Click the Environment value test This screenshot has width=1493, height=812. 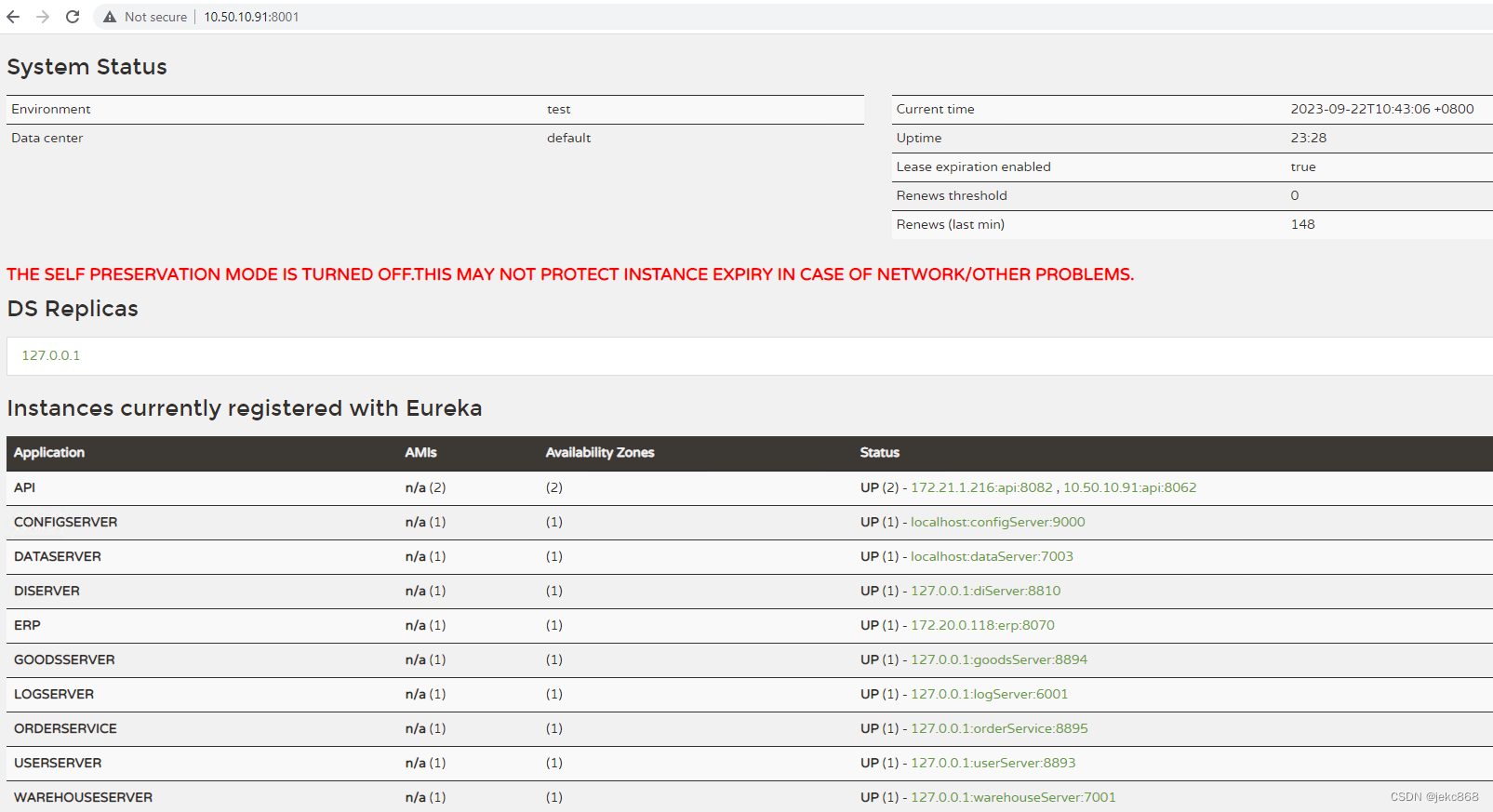[x=559, y=109]
